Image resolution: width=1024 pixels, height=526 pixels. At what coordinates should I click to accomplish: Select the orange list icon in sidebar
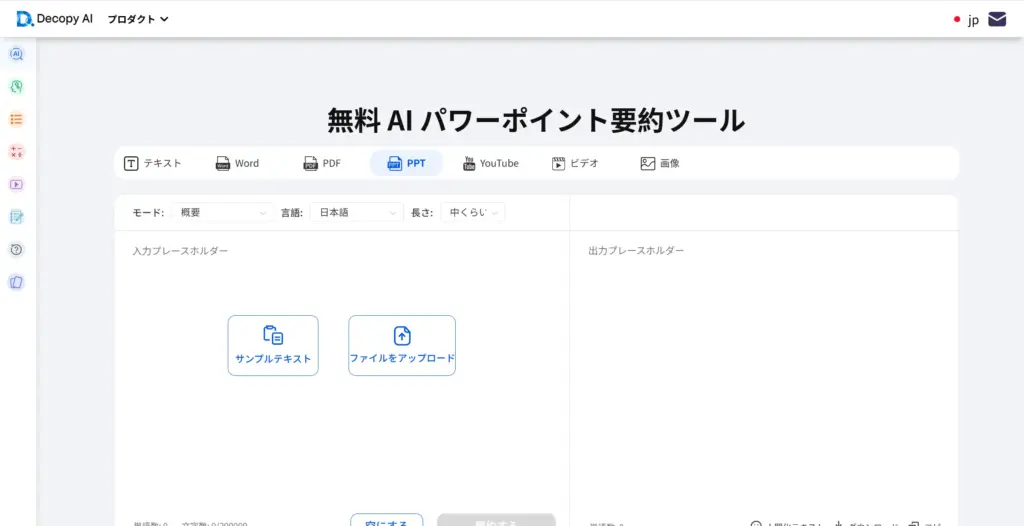coord(16,119)
